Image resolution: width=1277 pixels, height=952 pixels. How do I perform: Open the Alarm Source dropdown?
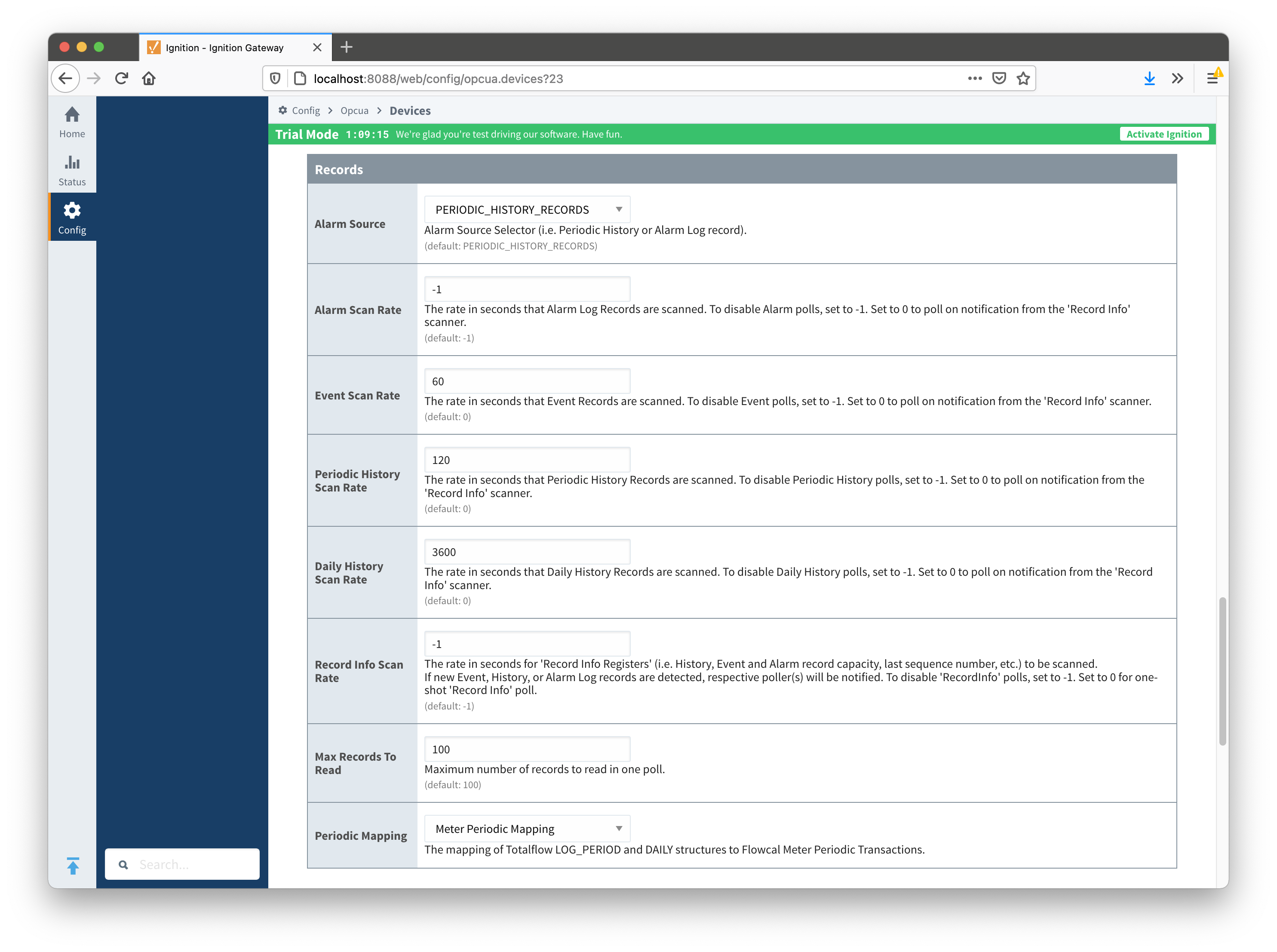(x=527, y=209)
